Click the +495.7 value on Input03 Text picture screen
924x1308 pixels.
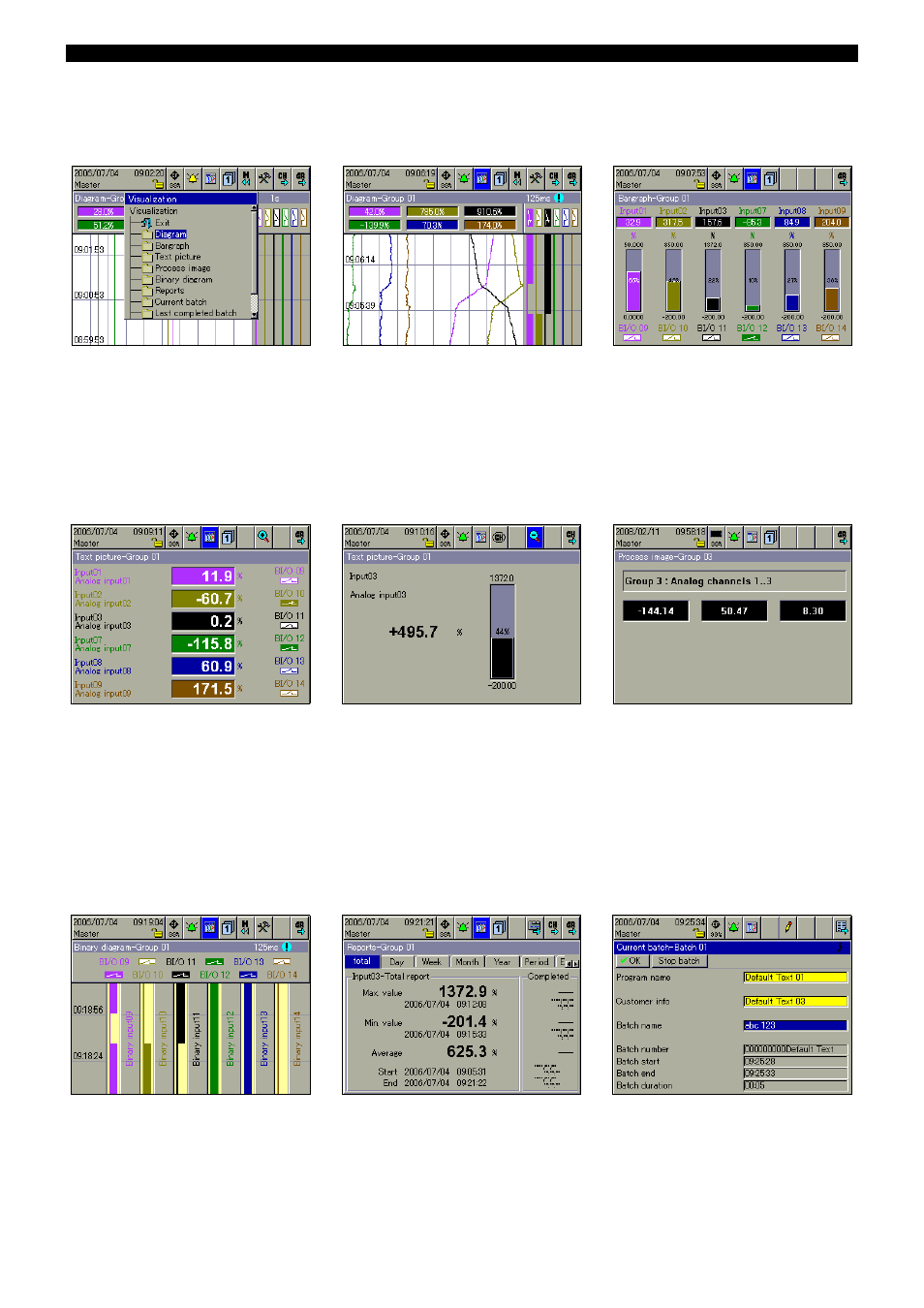click(414, 632)
